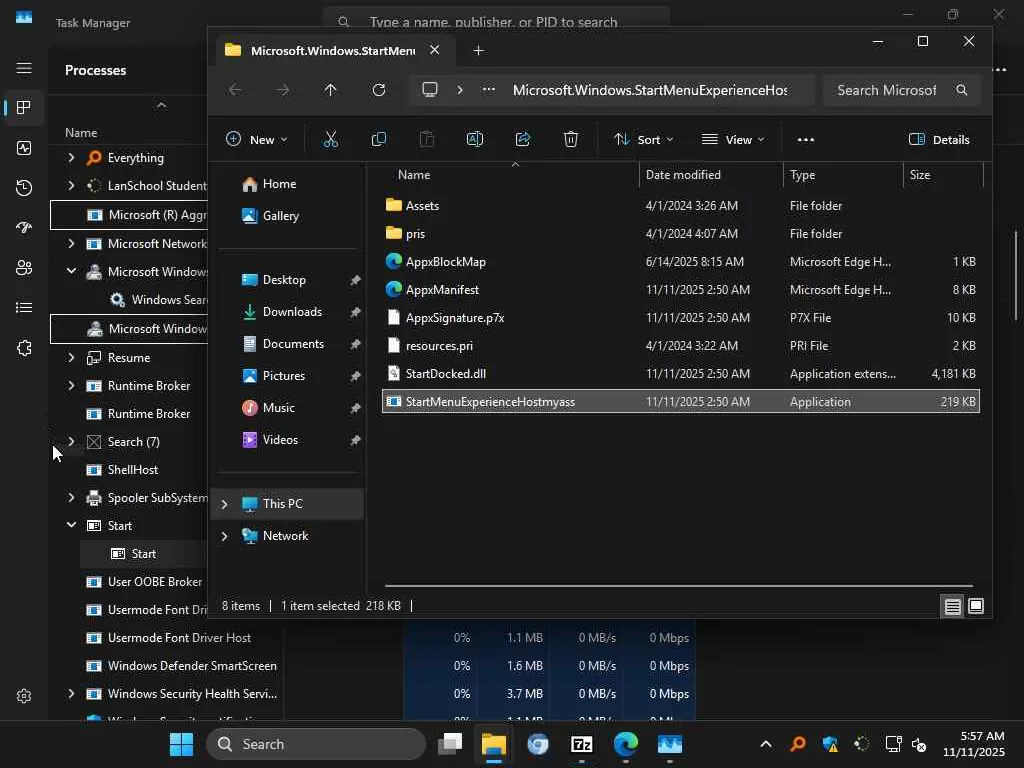The image size is (1024, 768).
Task: Open the Sort dropdown menu
Action: [643, 140]
